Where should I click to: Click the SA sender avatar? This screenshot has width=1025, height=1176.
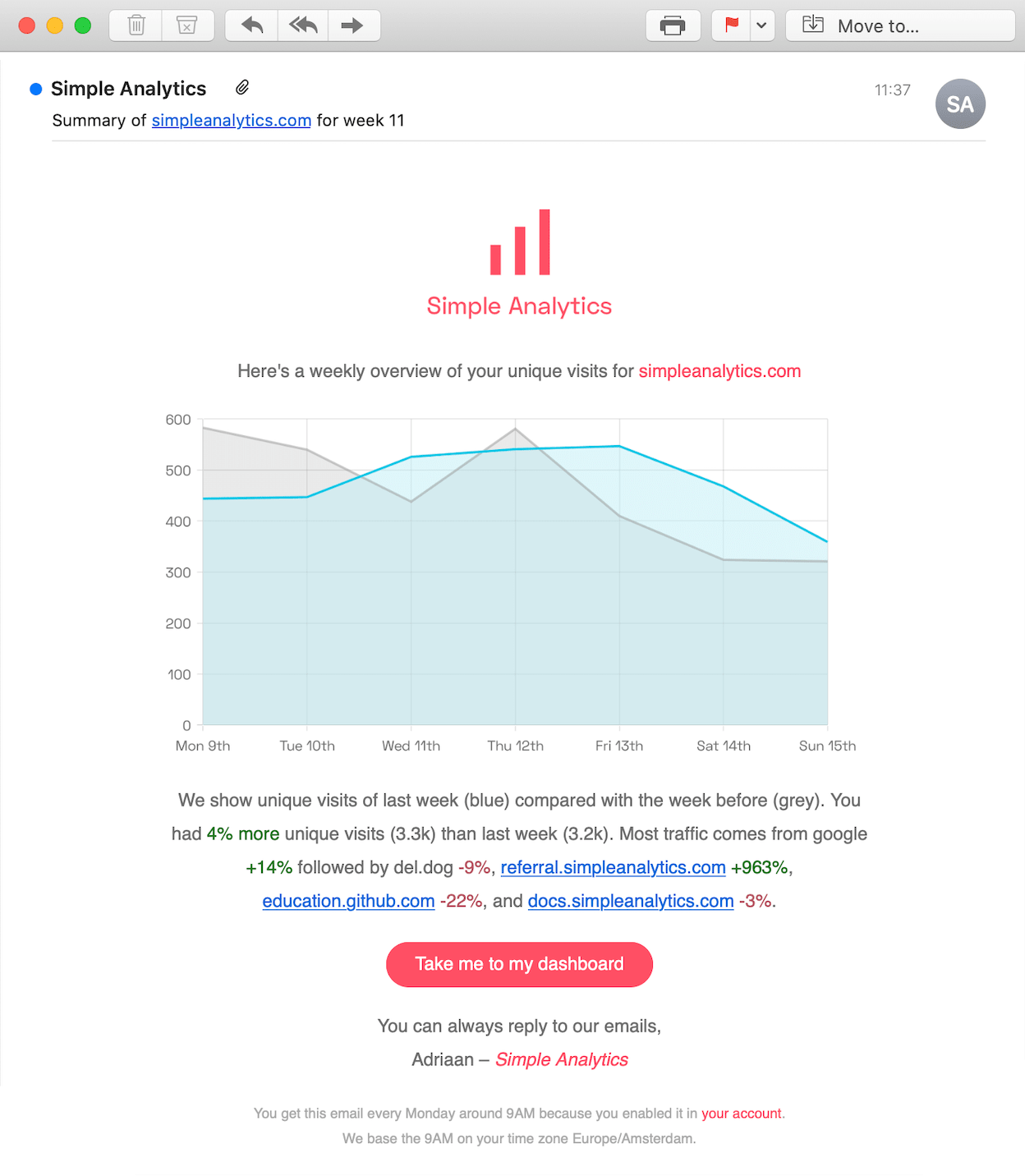tap(960, 104)
